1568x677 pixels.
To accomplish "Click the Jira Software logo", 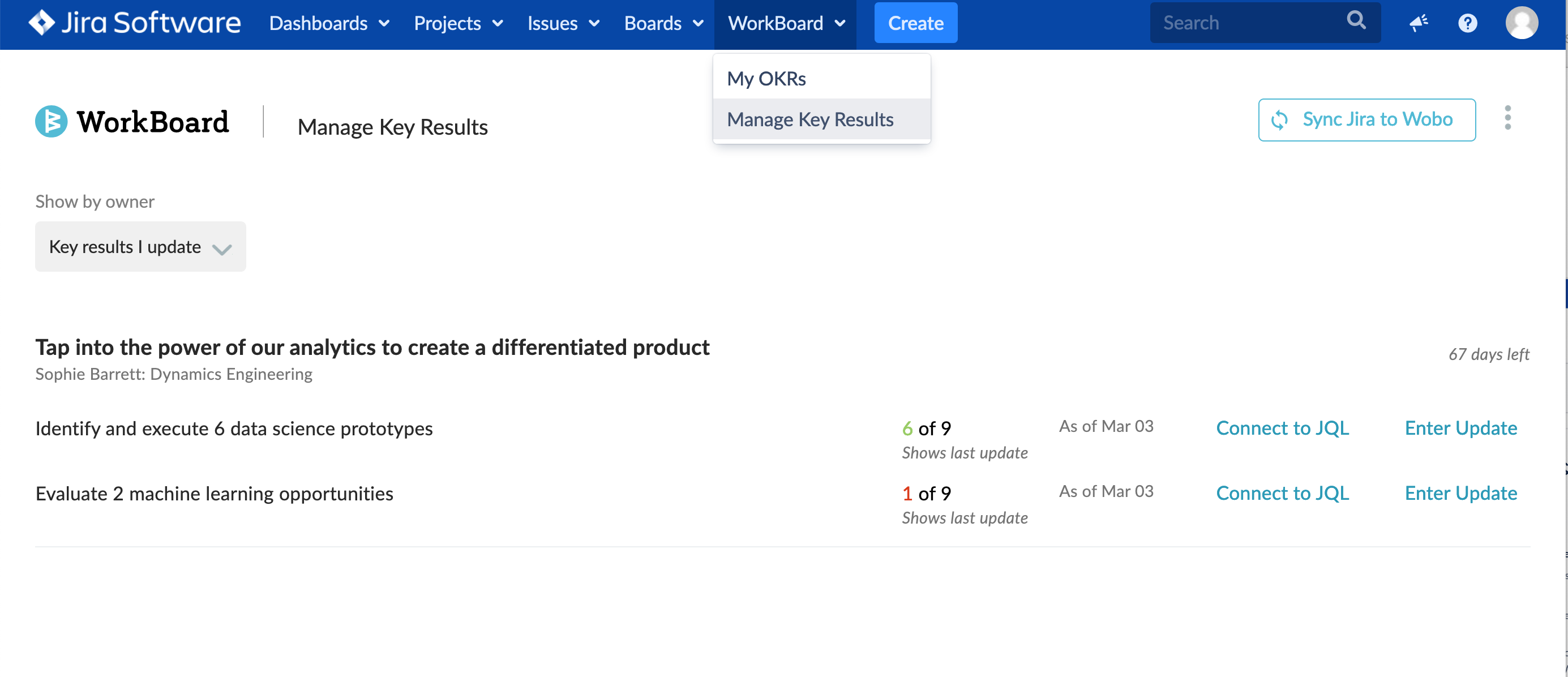I will click(x=135, y=23).
